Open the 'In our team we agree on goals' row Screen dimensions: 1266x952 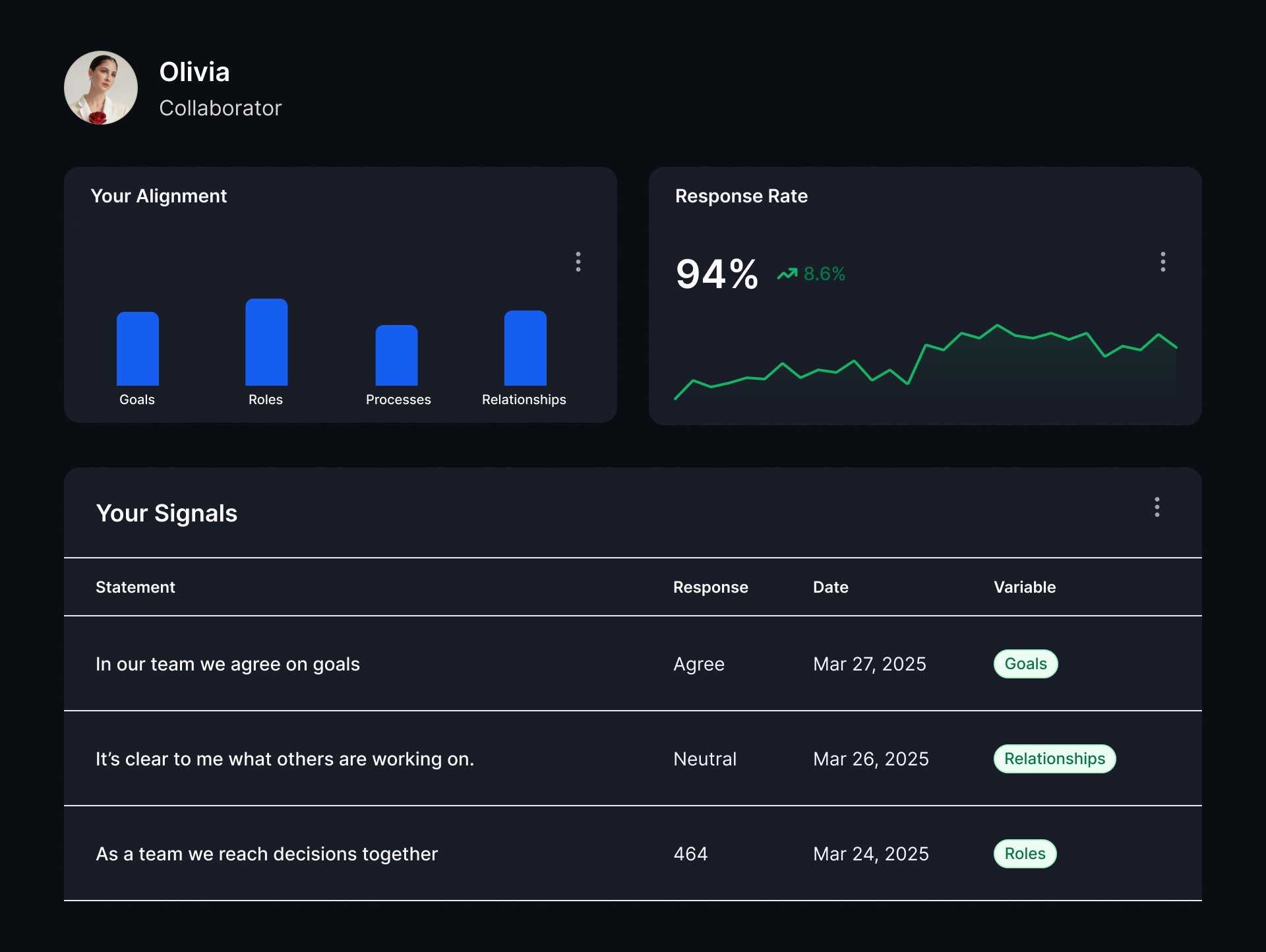[x=633, y=664]
